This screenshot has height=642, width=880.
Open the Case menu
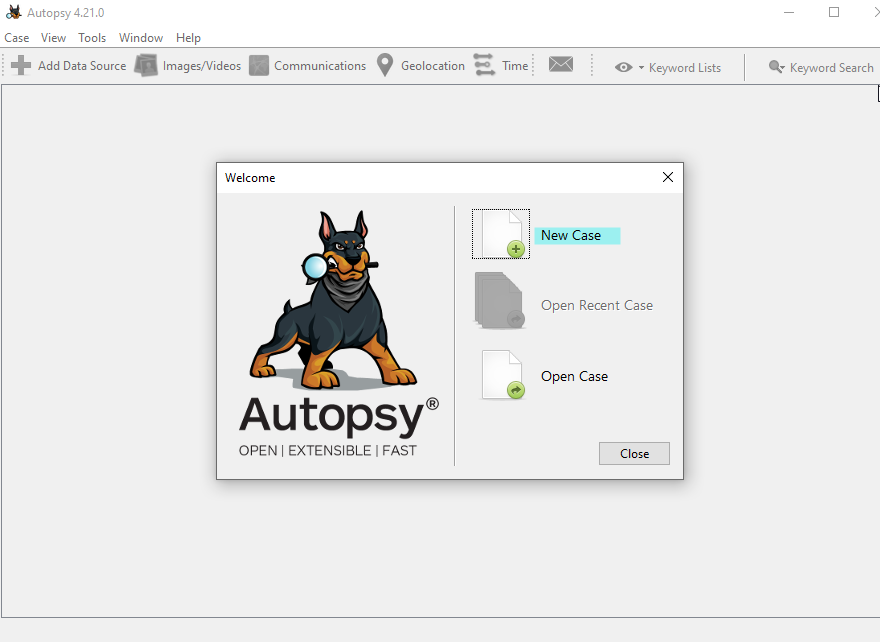[x=16, y=38]
